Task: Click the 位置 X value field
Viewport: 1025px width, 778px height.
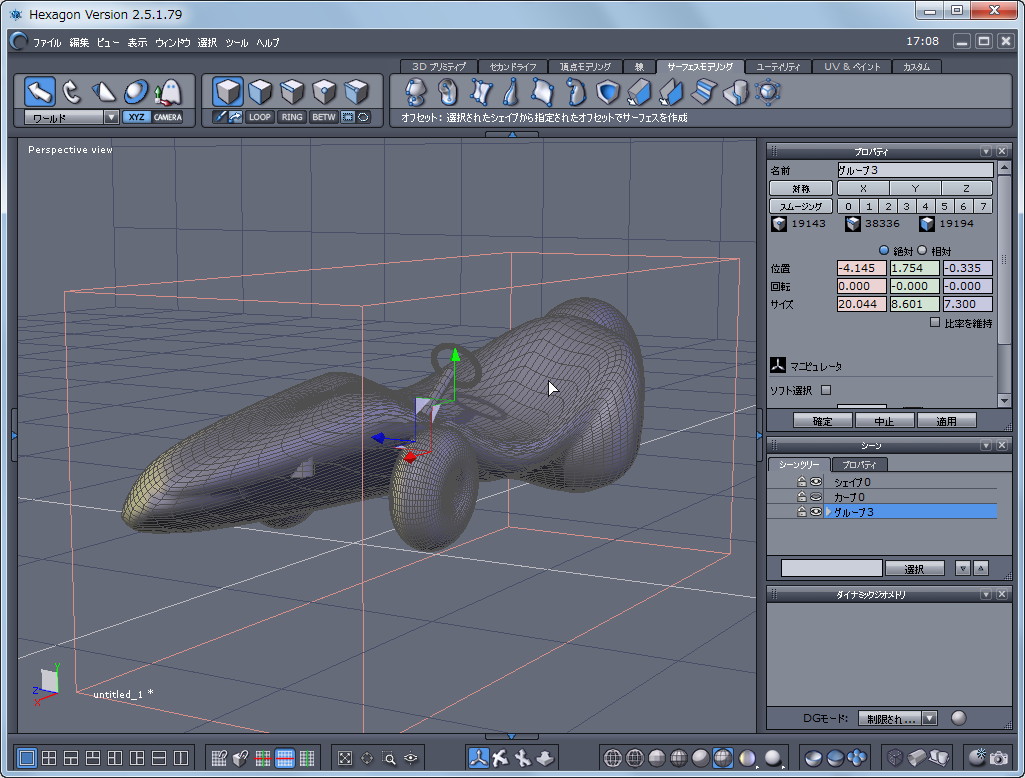Action: (x=861, y=268)
